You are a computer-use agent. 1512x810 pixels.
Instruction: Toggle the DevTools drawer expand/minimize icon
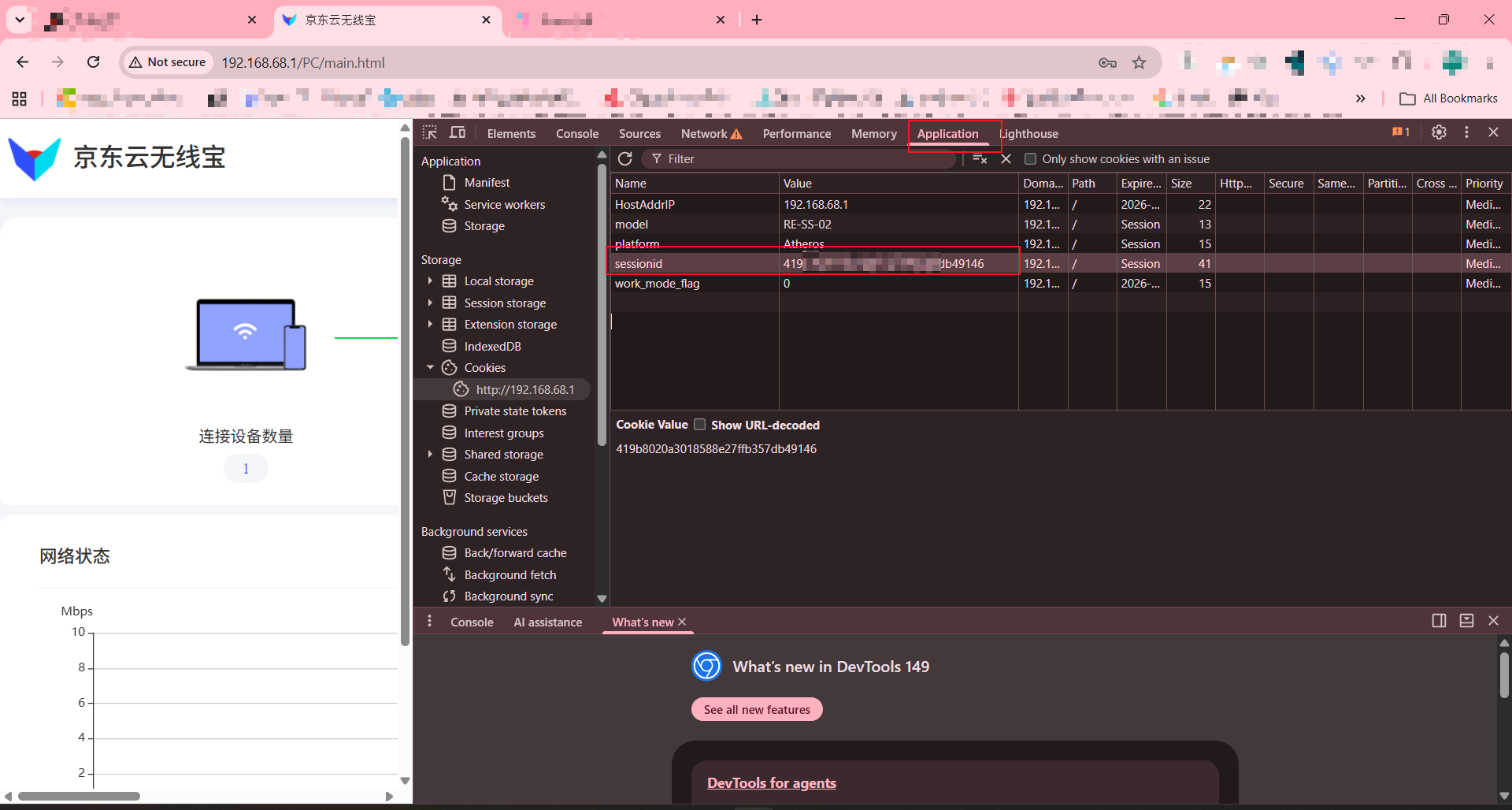pyautogui.click(x=1466, y=621)
